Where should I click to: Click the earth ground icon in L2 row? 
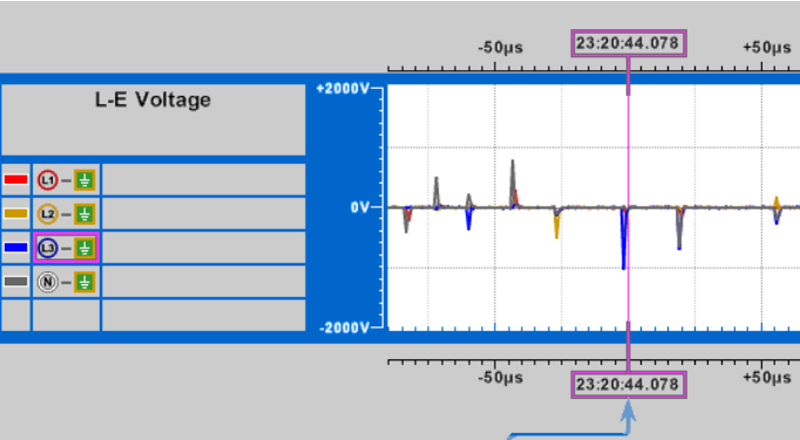tap(85, 214)
